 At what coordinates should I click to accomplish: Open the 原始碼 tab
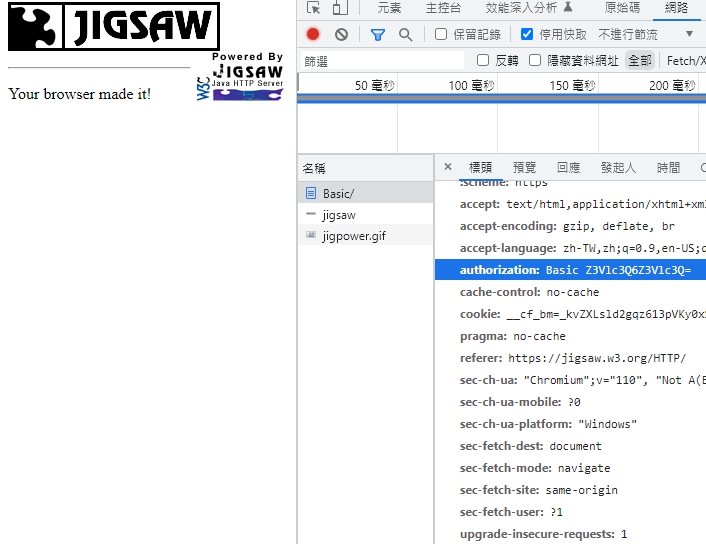(x=622, y=8)
